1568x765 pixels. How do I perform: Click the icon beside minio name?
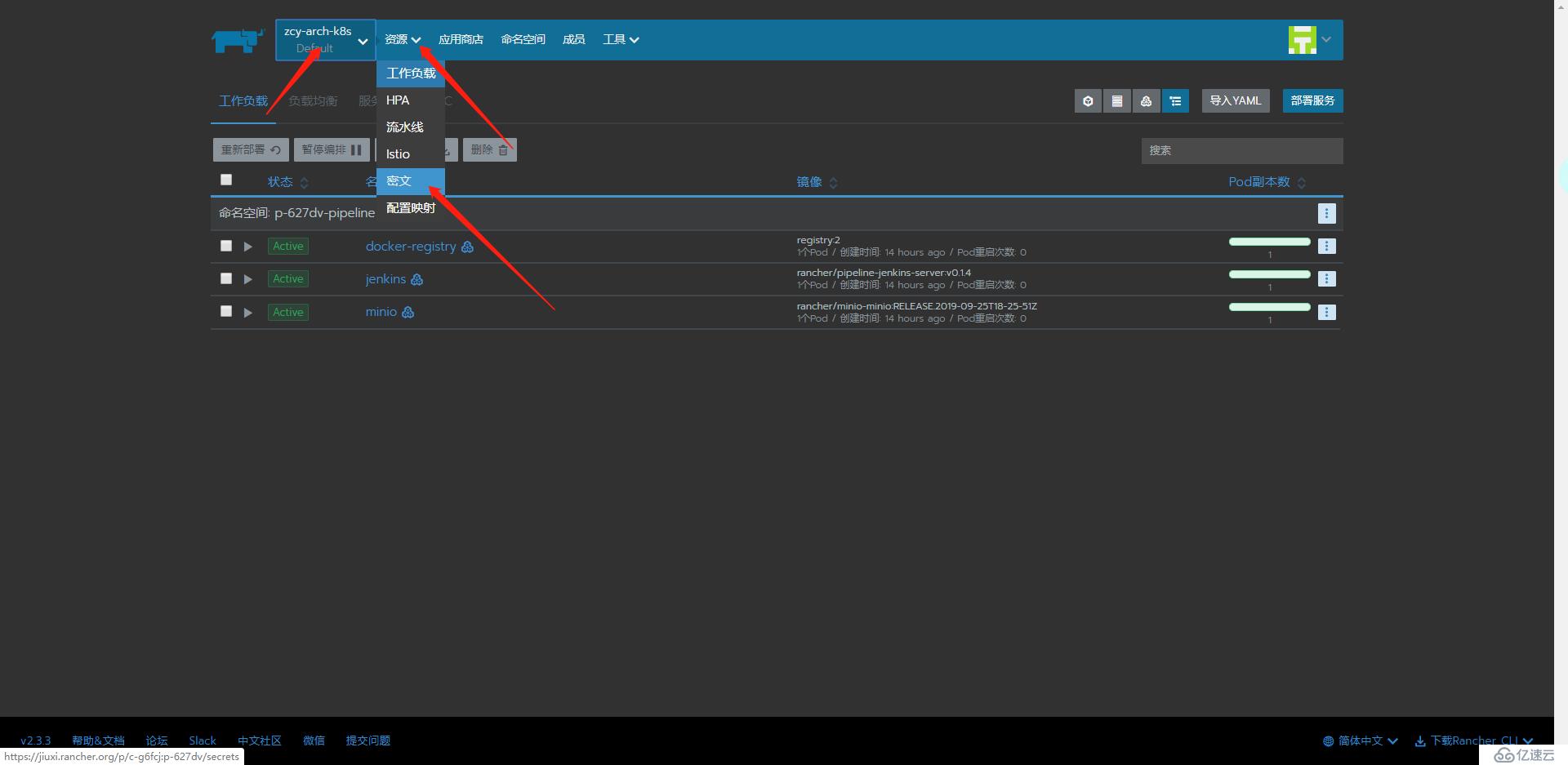[x=408, y=312]
